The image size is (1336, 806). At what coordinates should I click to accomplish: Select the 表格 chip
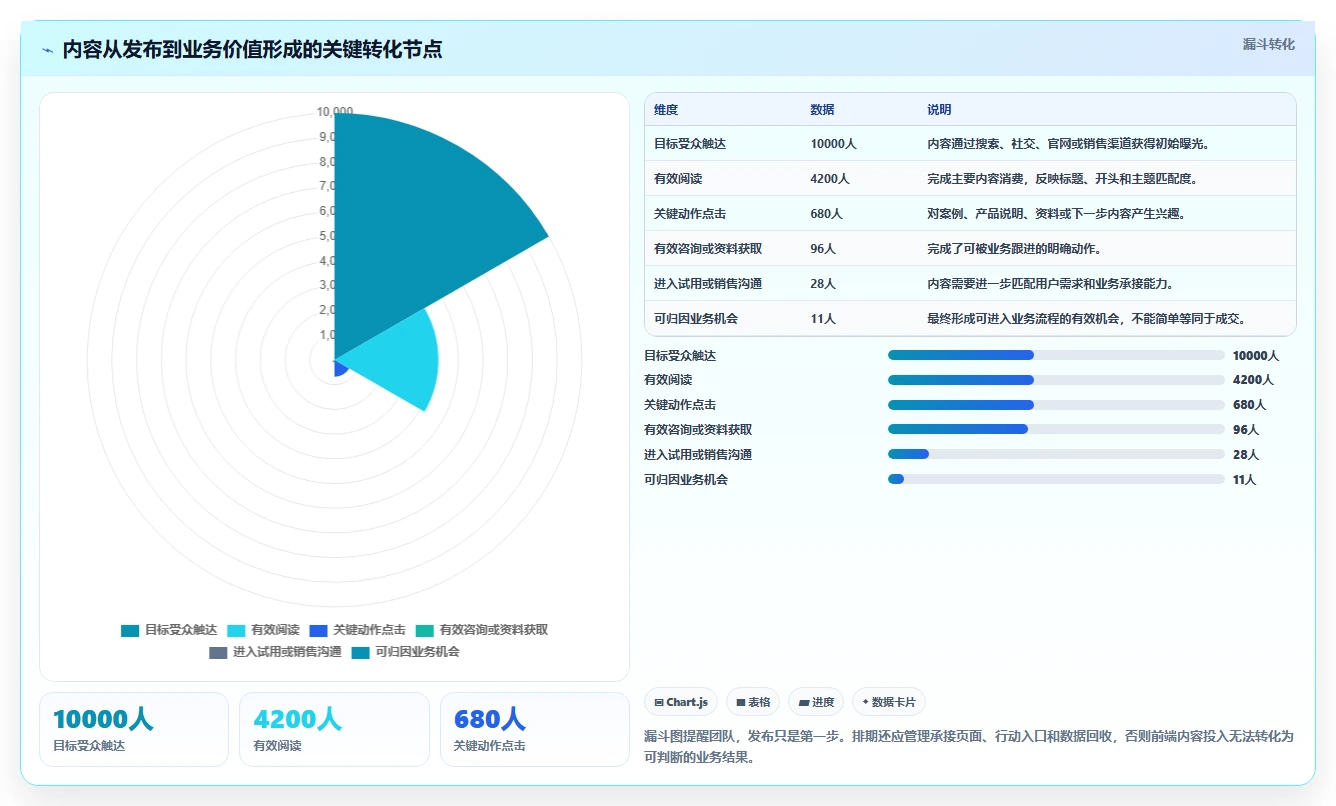[x=753, y=702]
